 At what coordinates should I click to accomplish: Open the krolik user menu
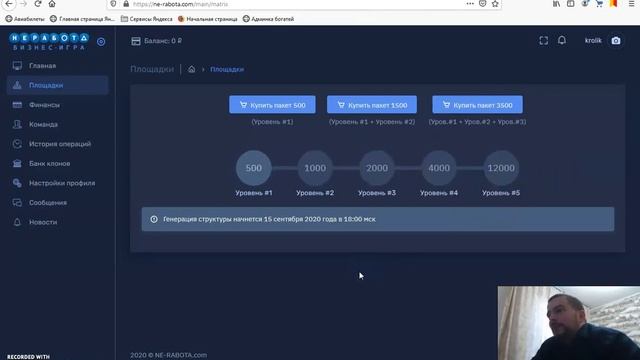[x=593, y=40]
